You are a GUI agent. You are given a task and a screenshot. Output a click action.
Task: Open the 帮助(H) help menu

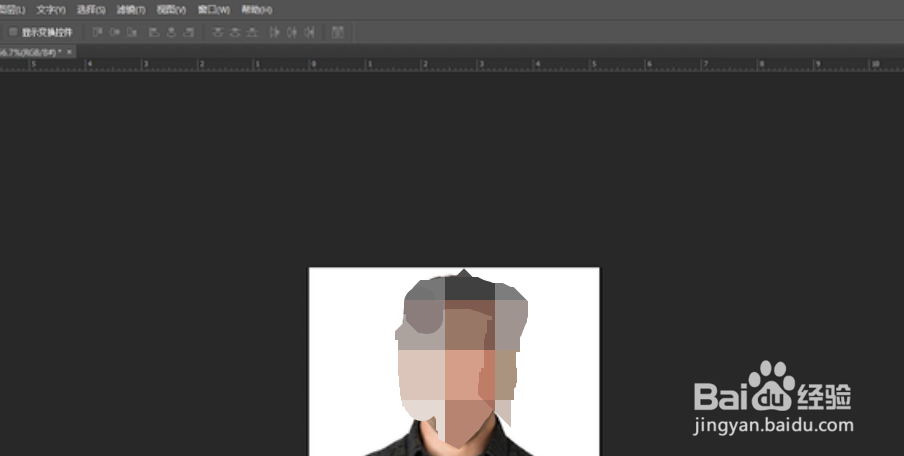point(257,10)
